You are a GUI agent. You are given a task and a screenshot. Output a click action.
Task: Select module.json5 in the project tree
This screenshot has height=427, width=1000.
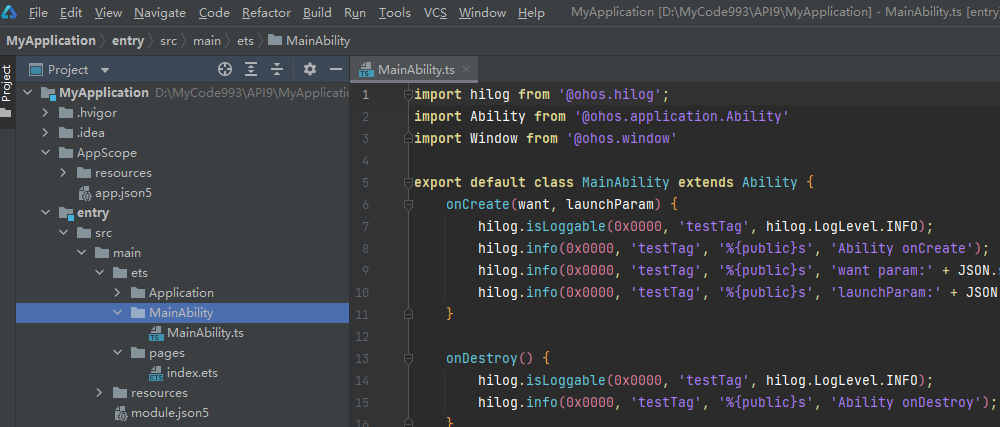click(169, 413)
